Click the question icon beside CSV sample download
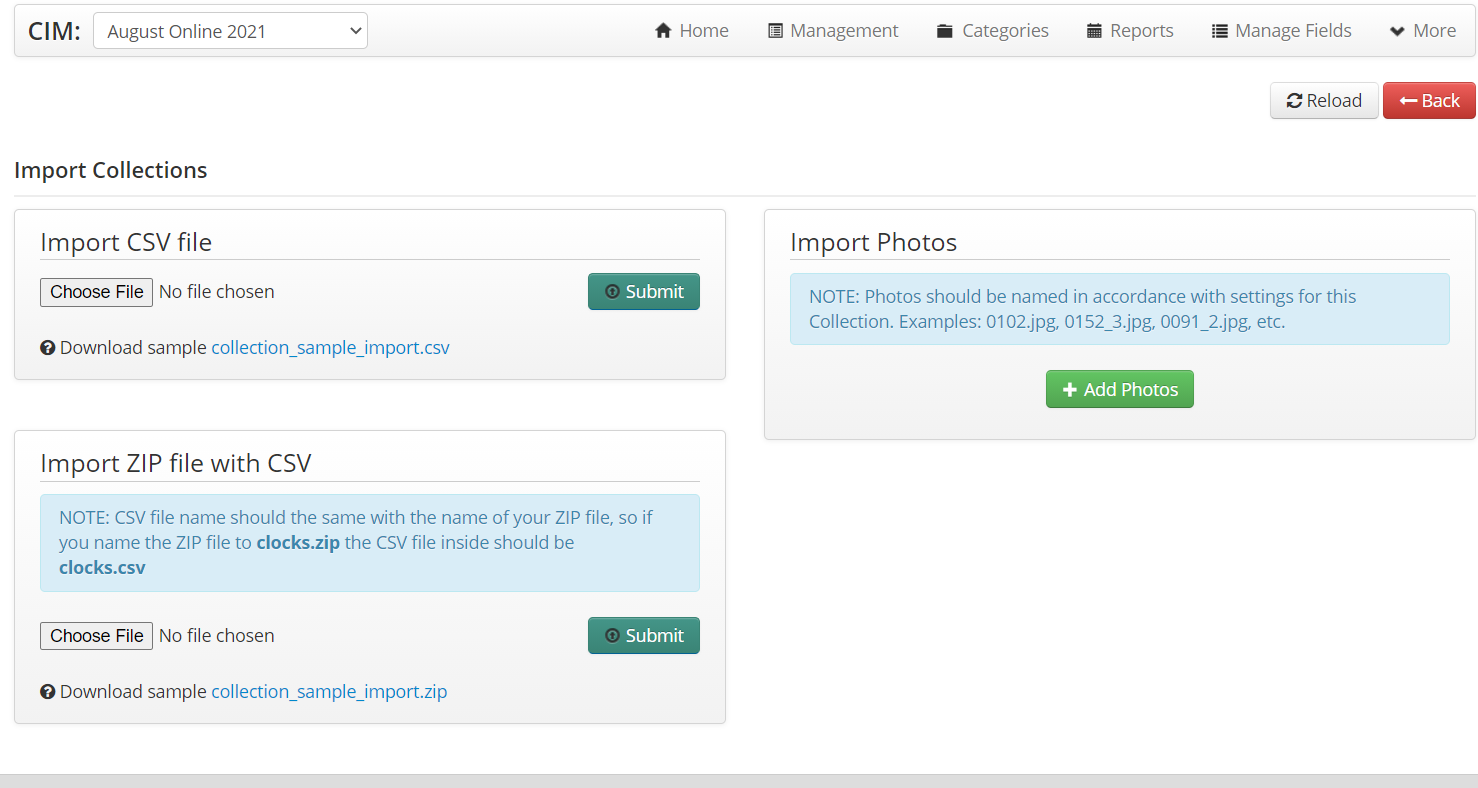 [x=47, y=348]
